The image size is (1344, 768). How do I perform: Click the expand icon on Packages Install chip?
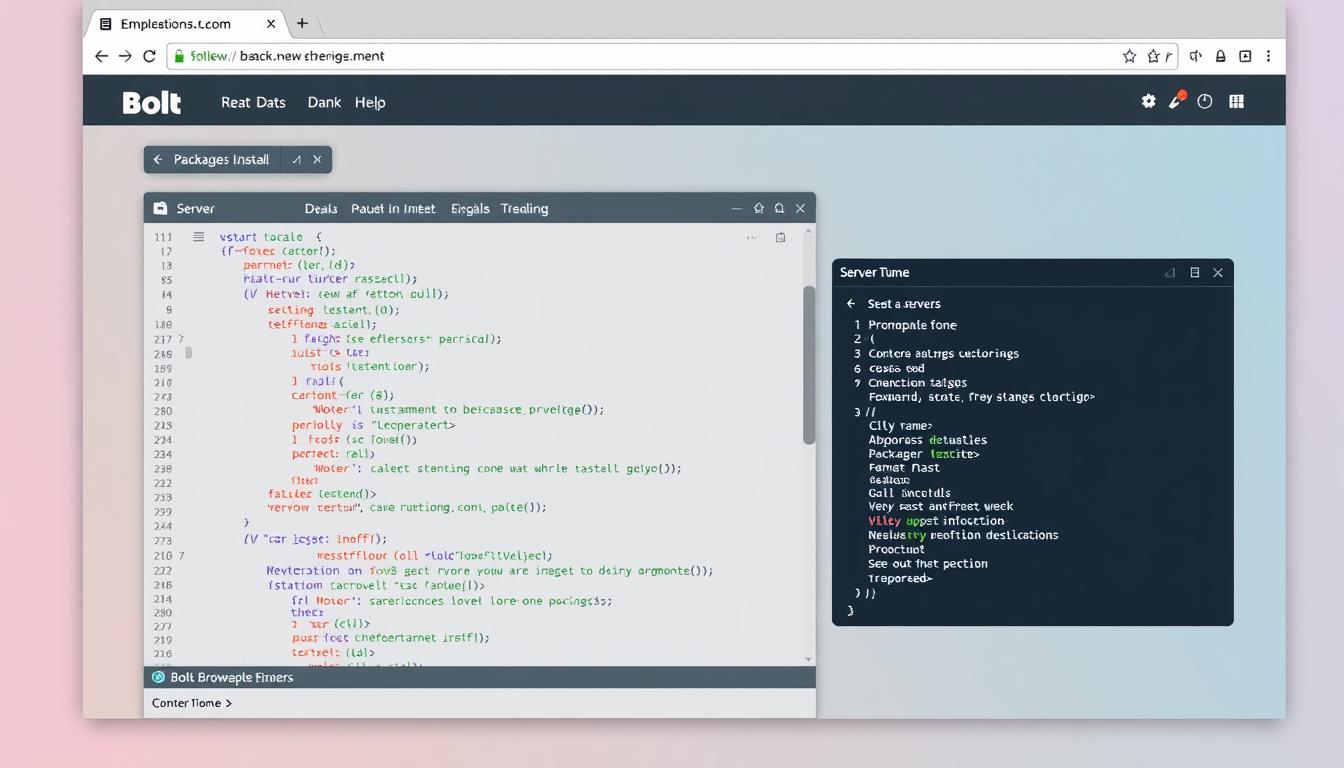pyautogui.click(x=296, y=160)
